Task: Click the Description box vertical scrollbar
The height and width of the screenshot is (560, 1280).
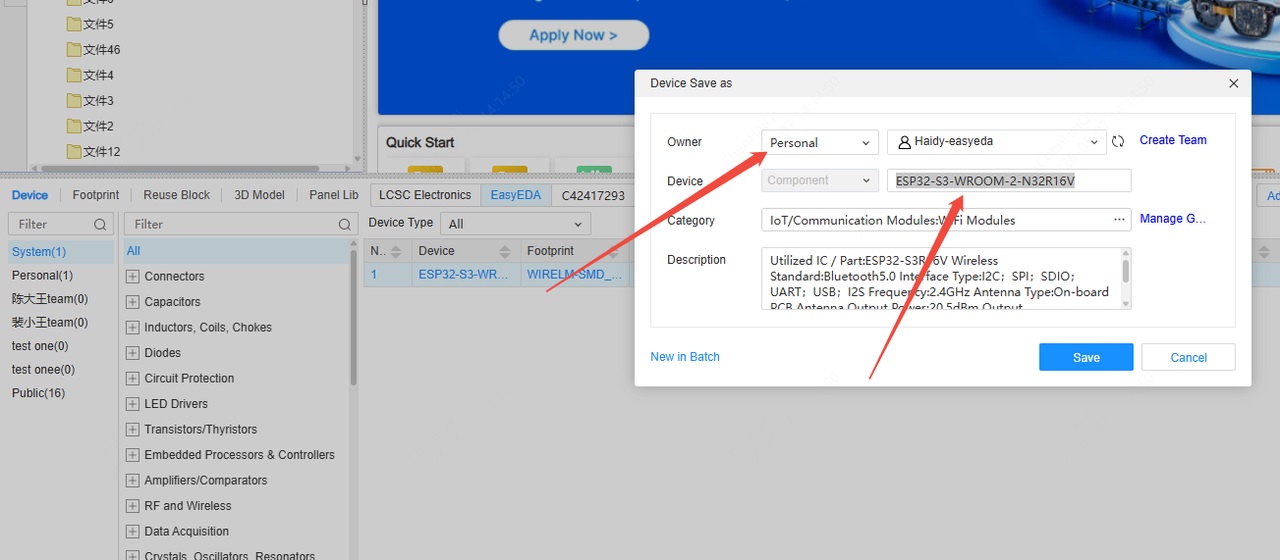Action: click(1126, 270)
